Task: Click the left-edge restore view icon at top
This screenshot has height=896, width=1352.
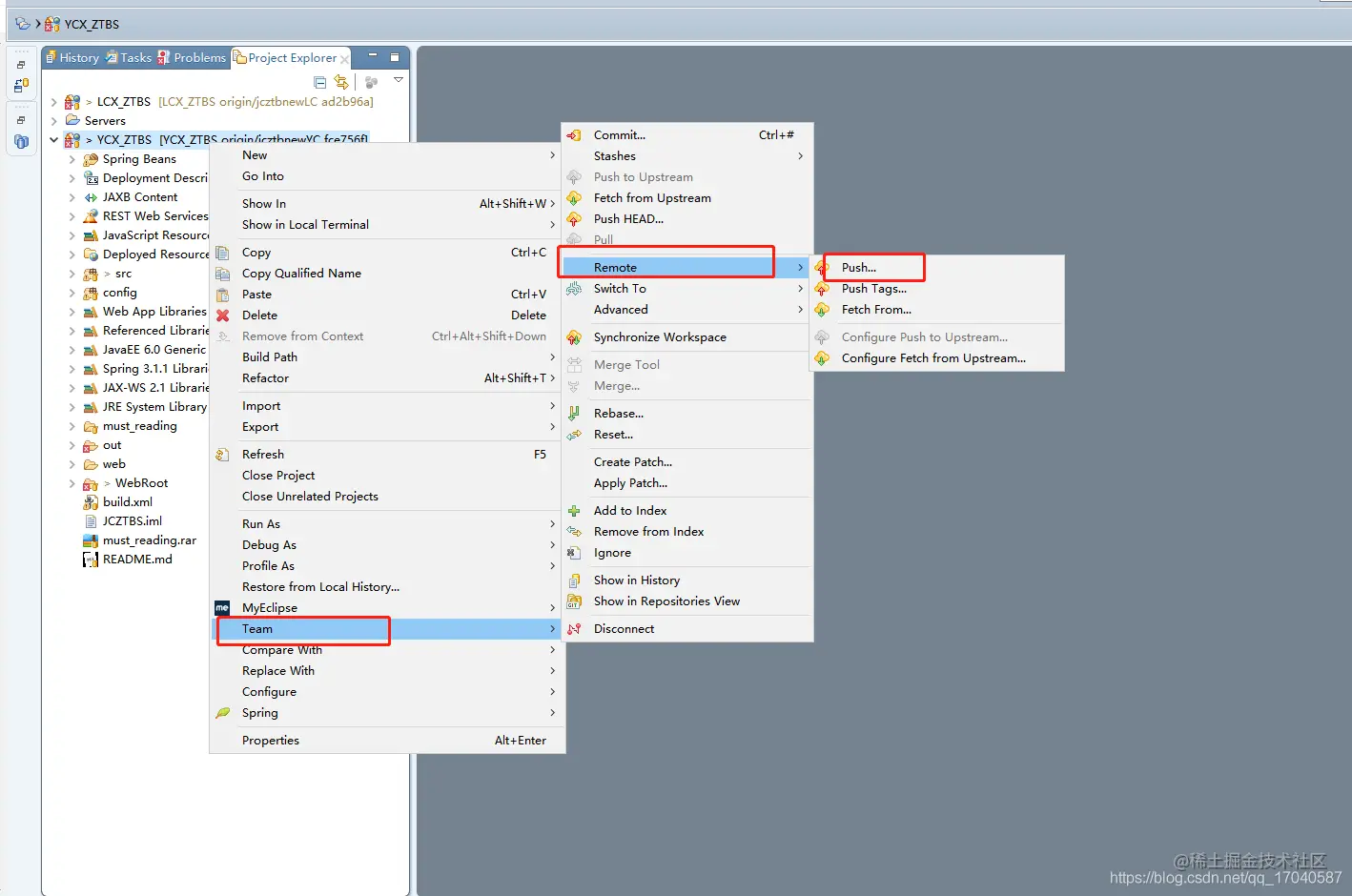Action: (21, 66)
